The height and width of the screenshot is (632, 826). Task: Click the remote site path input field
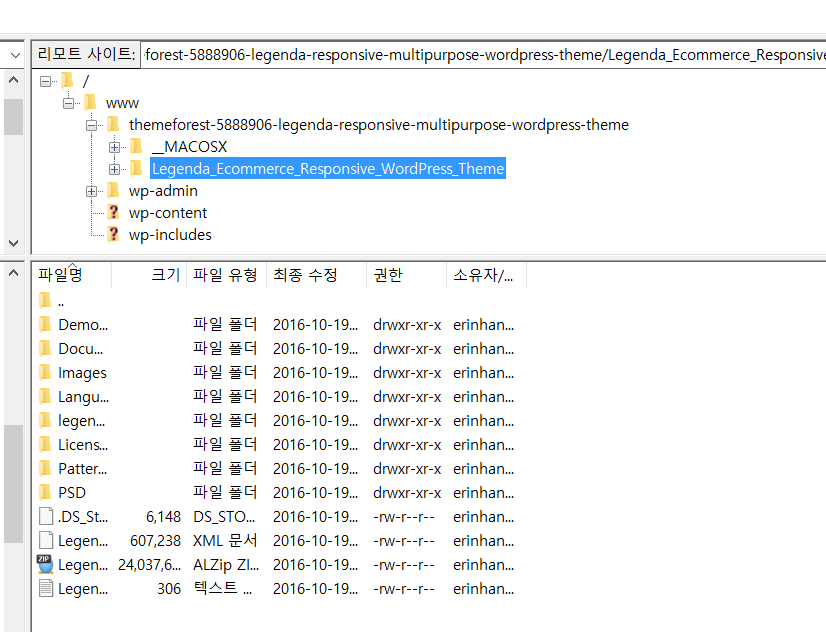point(483,55)
